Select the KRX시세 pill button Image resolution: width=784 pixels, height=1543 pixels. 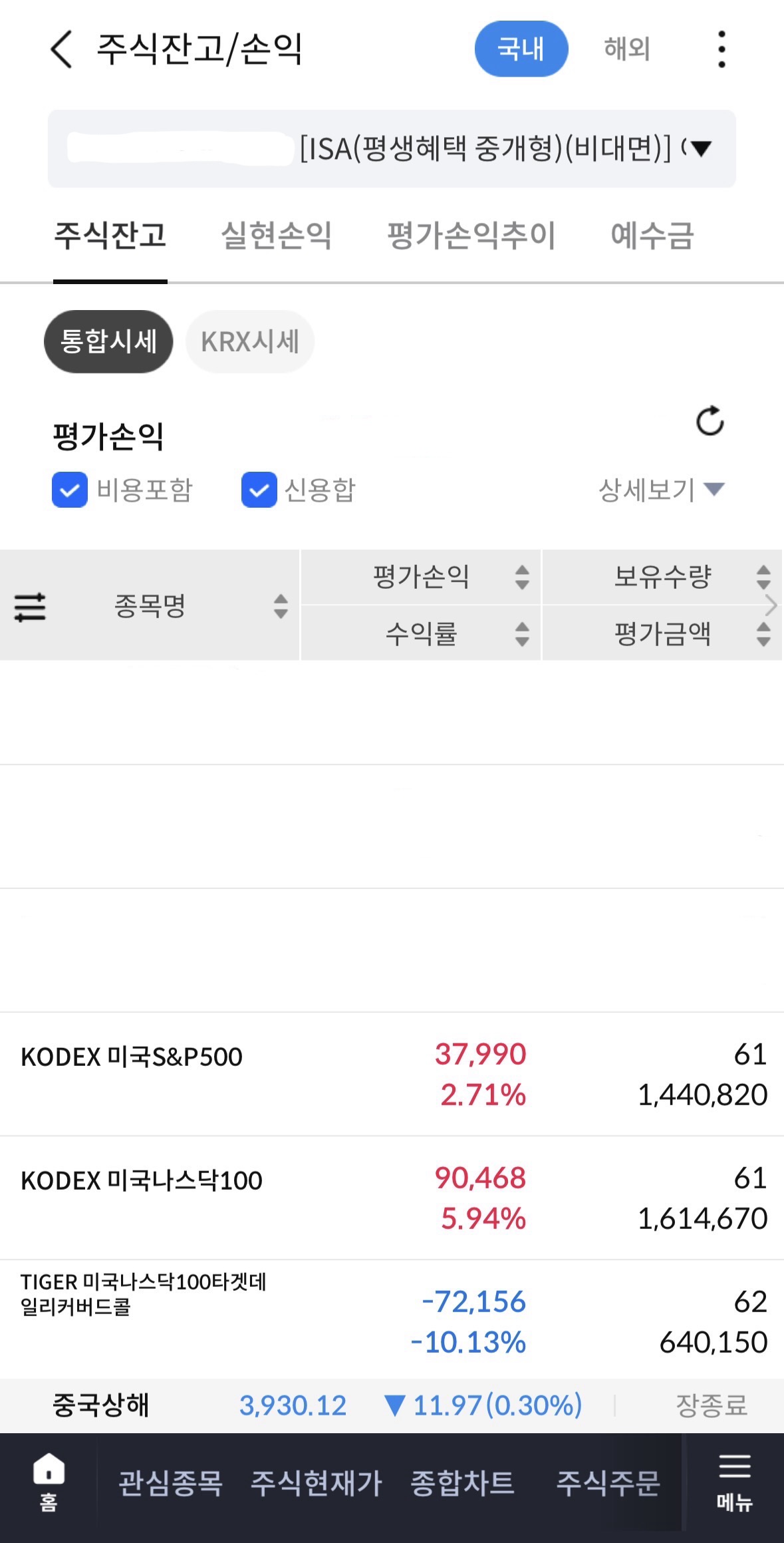(x=250, y=341)
